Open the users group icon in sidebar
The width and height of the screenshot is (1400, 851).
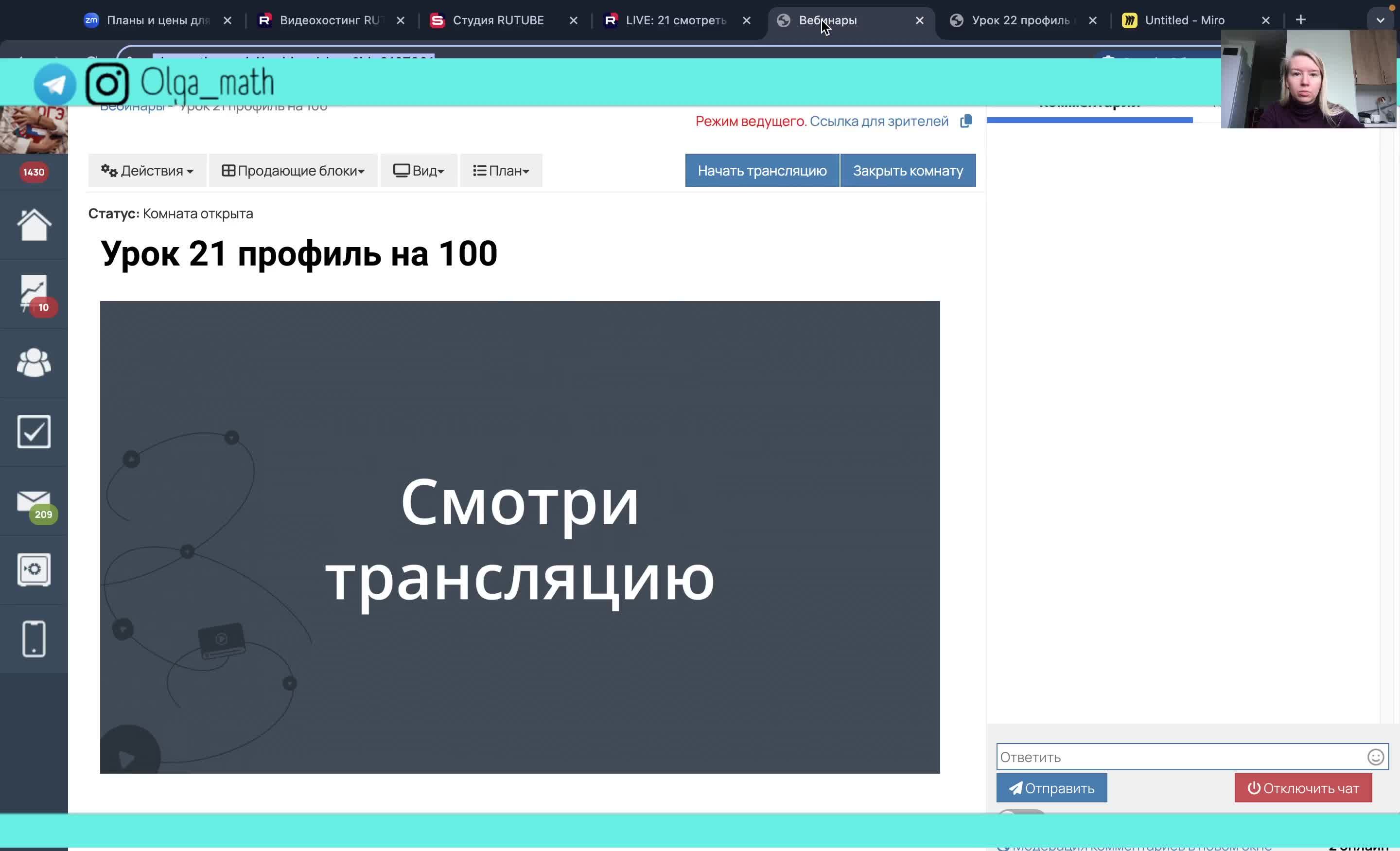34,363
